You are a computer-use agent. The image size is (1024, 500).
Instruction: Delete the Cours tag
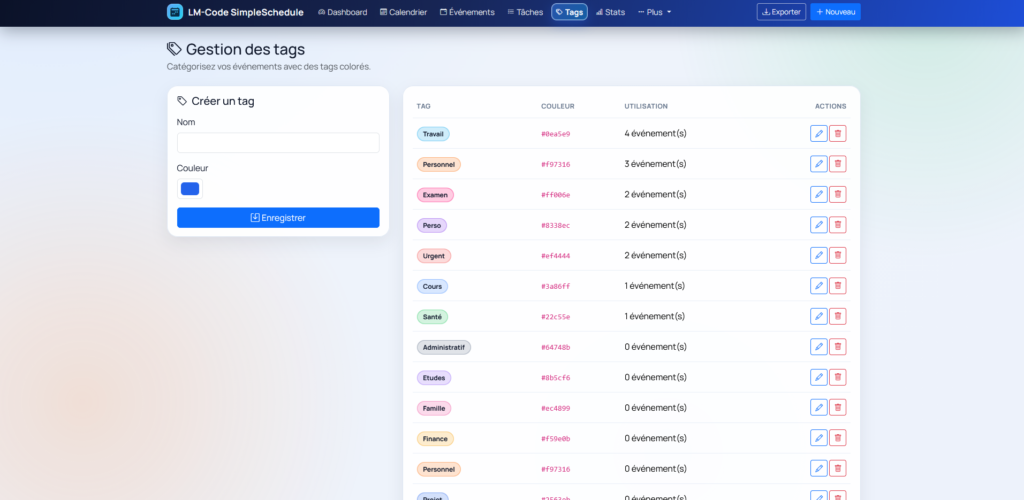pyautogui.click(x=837, y=286)
